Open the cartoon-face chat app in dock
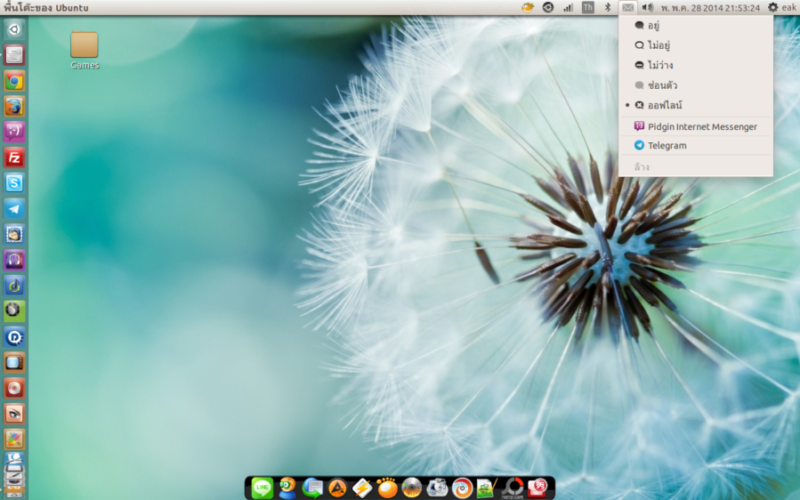 tap(287, 488)
